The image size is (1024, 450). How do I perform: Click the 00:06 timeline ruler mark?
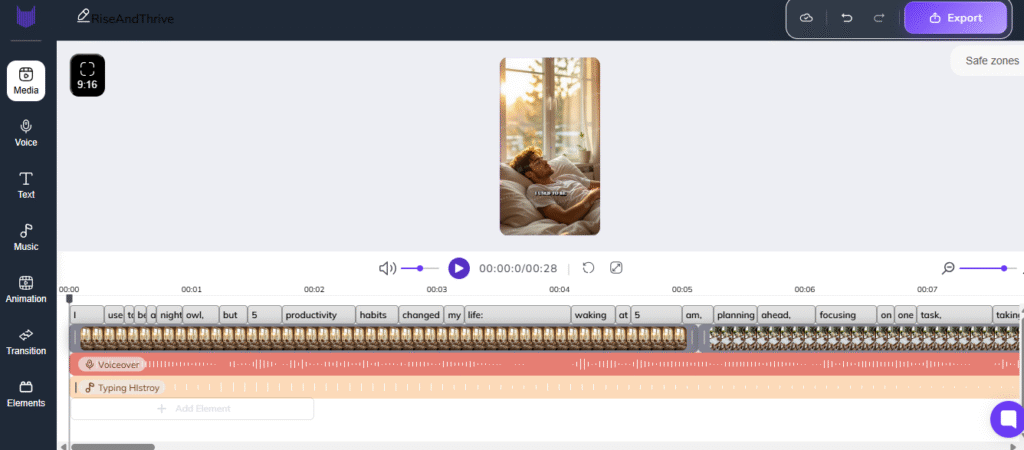coord(805,289)
